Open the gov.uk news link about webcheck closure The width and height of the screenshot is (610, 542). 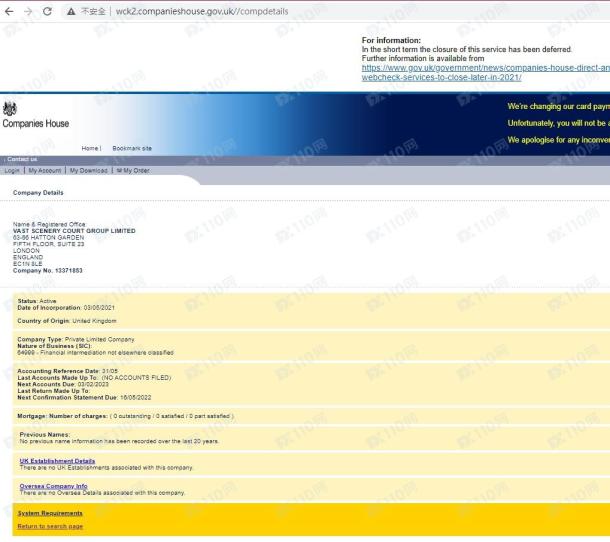486,72
